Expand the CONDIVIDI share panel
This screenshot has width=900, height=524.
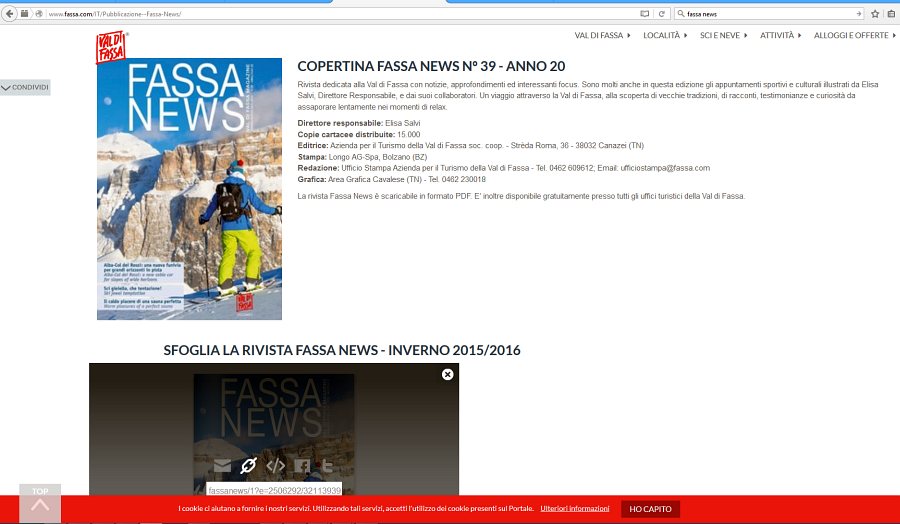pyautogui.click(x=25, y=87)
